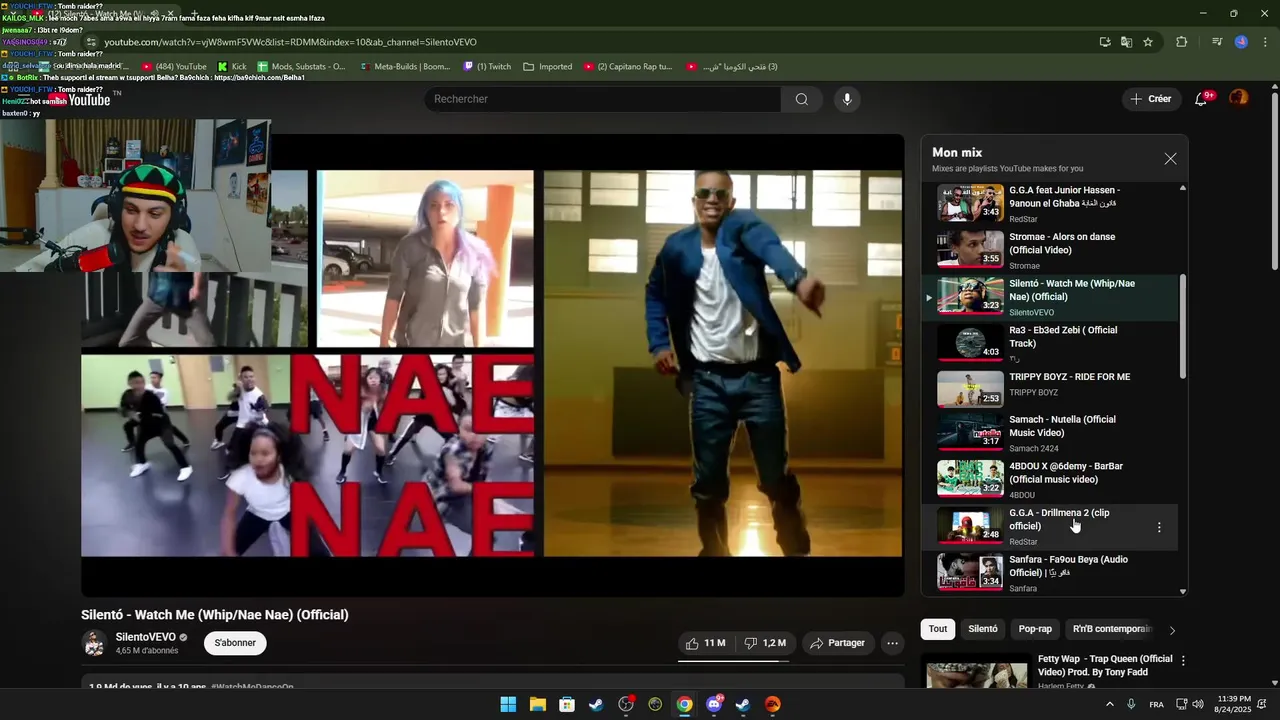Viewport: 1280px width, 720px height.
Task: Subscribe with the S'abonner button
Action: click(x=235, y=643)
